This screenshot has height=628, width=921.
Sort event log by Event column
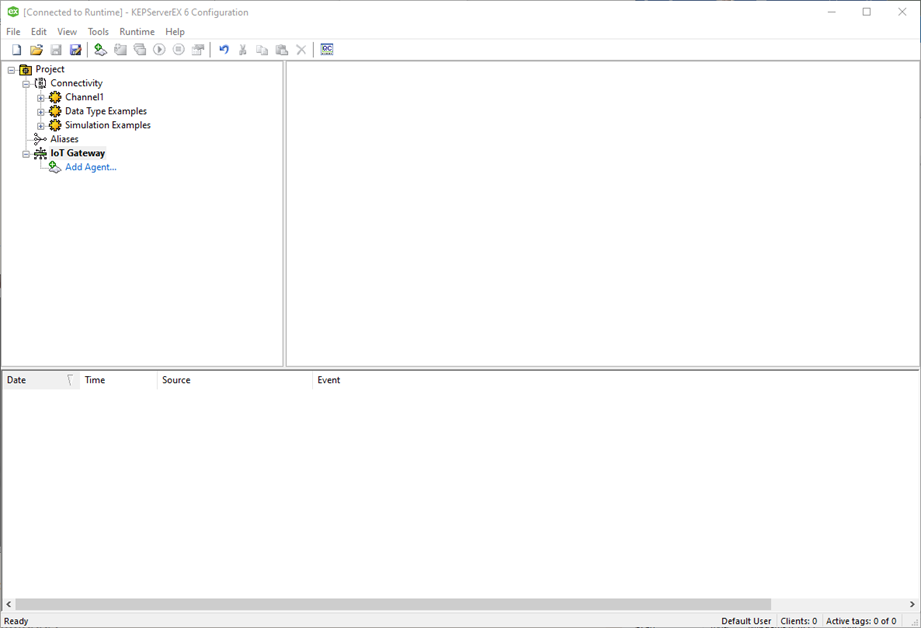pyautogui.click(x=615, y=380)
